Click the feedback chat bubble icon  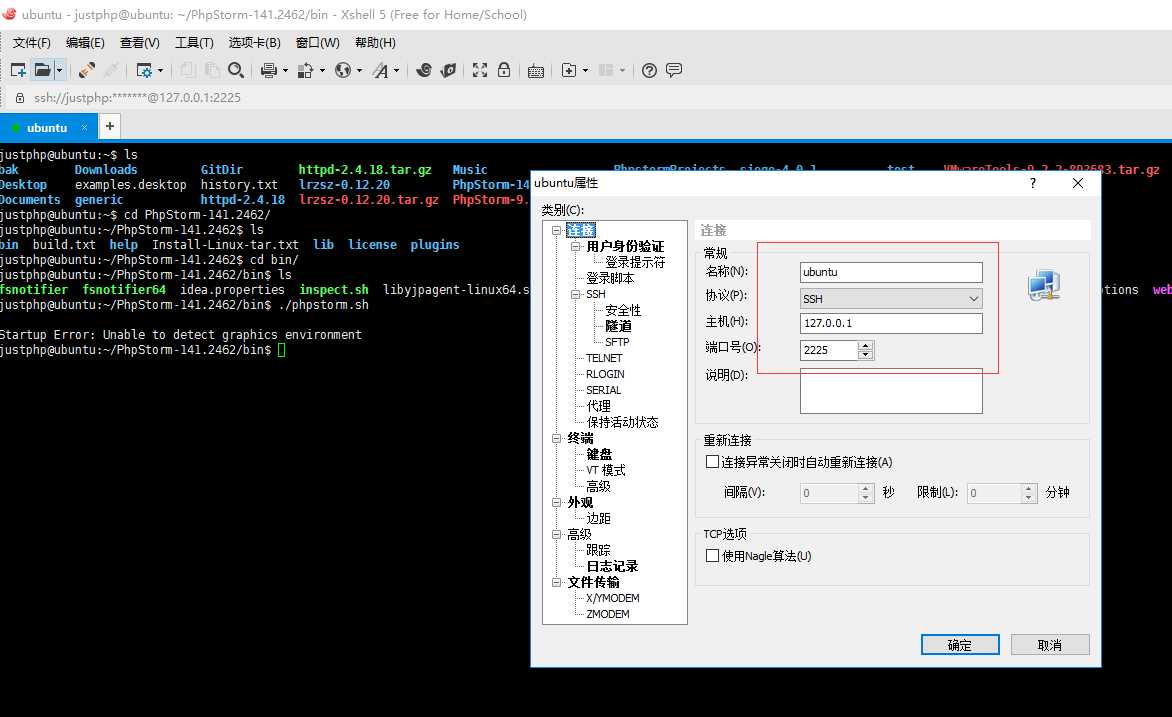pyautogui.click(x=673, y=70)
